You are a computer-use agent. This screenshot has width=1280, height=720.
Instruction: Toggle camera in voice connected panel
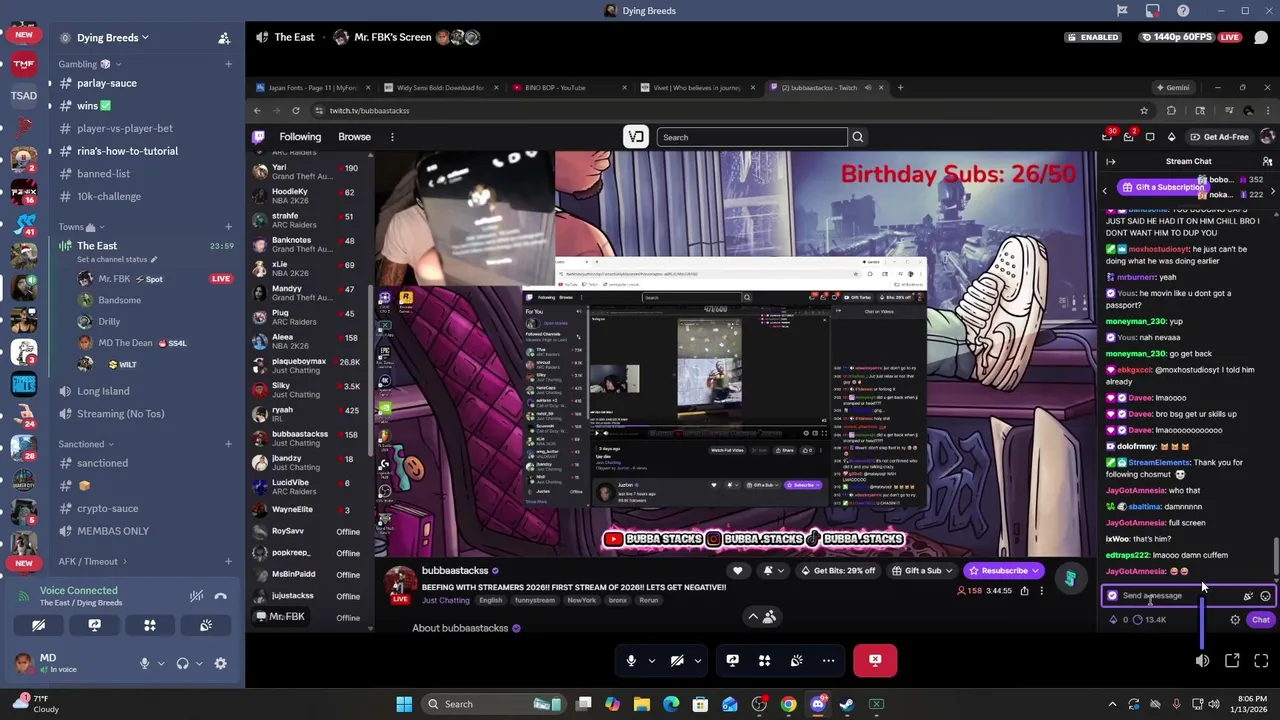38,626
